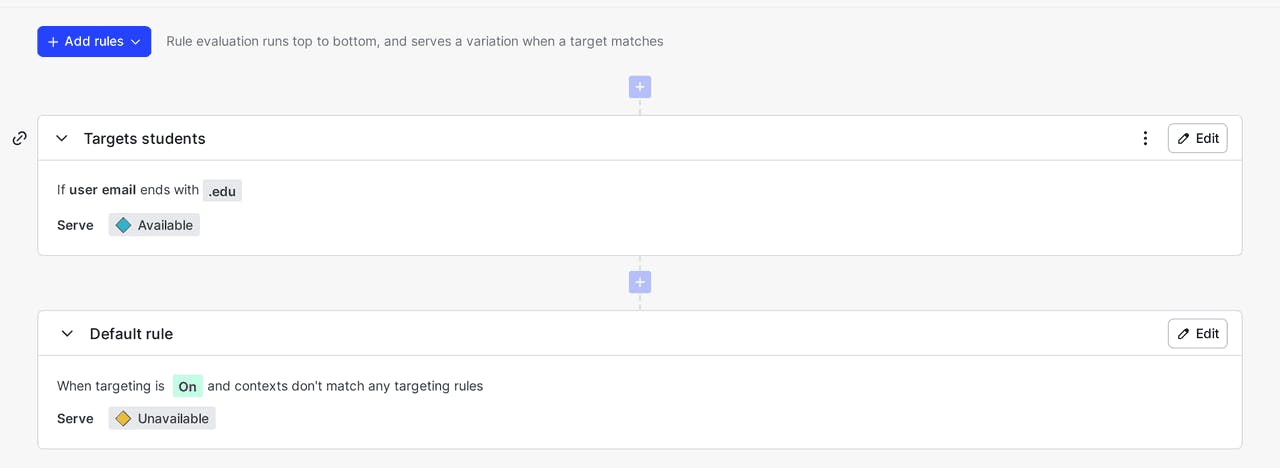Click the Serve label in Default rule
Image resolution: width=1280 pixels, height=468 pixels.
point(75,419)
